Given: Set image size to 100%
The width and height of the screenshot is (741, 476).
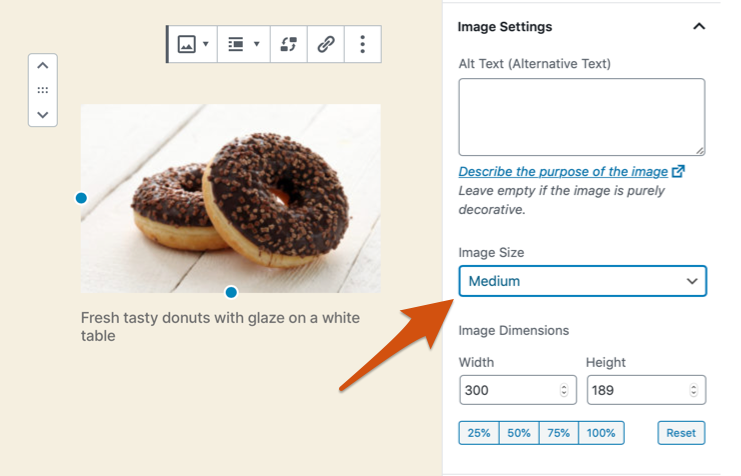Looking at the screenshot, I should coord(601,433).
